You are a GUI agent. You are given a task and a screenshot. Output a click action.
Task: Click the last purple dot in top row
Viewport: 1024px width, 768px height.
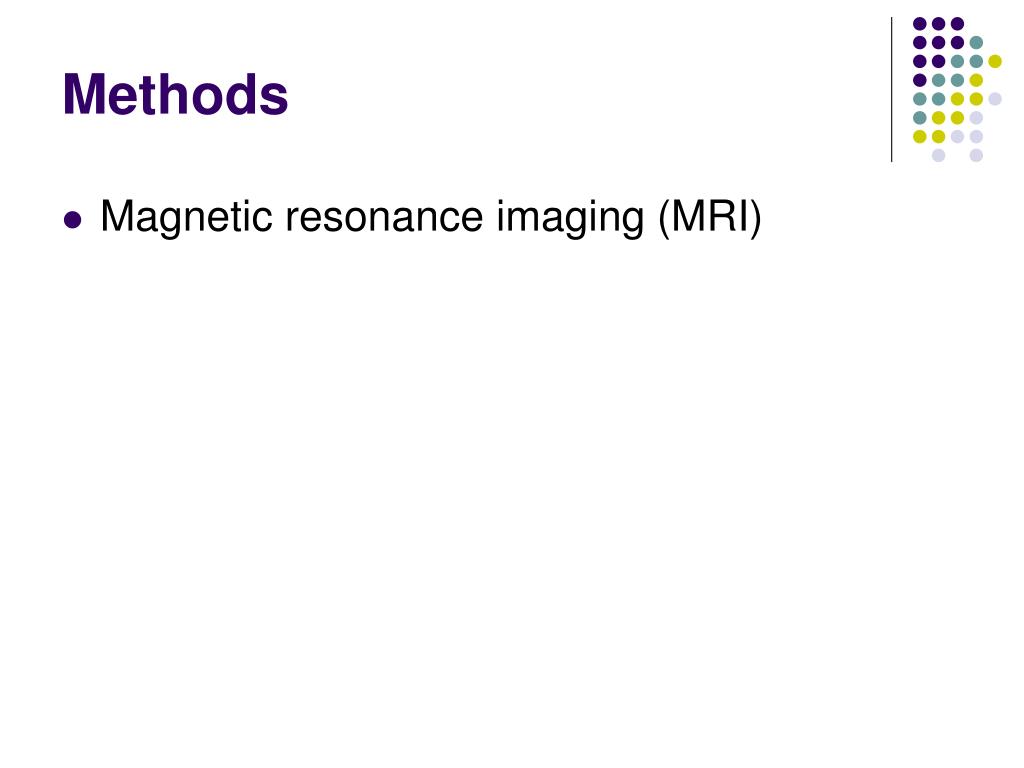957,24
